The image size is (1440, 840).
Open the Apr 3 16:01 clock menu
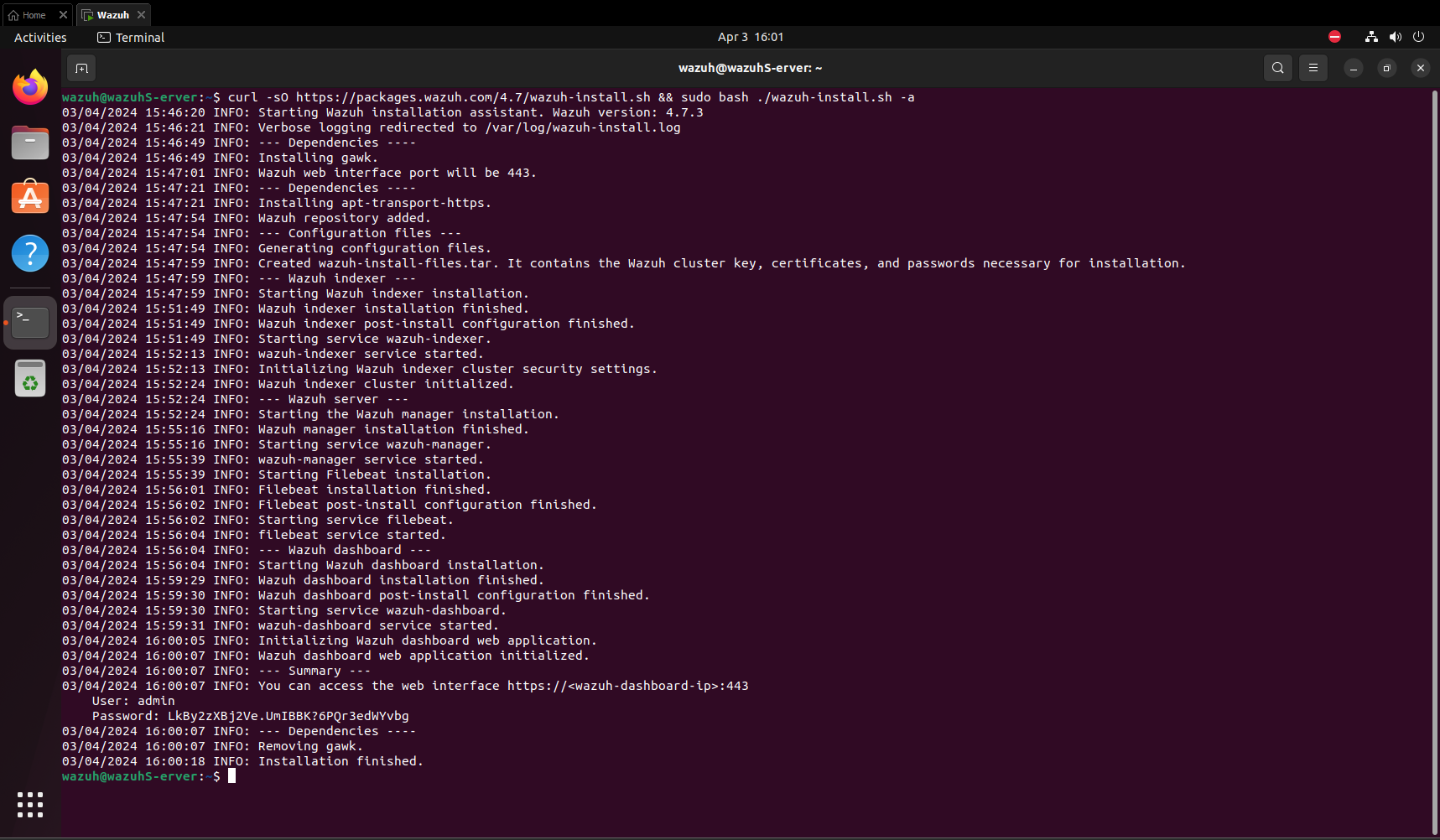pos(751,37)
